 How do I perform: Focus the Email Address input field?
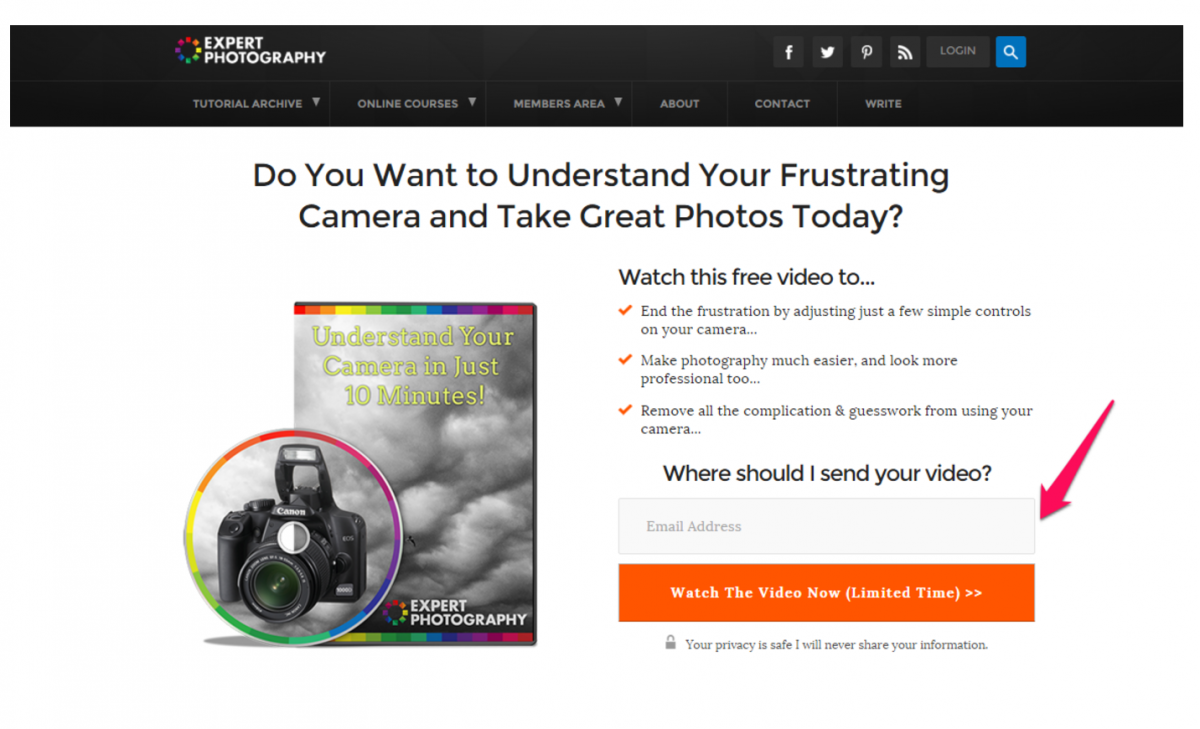826,526
